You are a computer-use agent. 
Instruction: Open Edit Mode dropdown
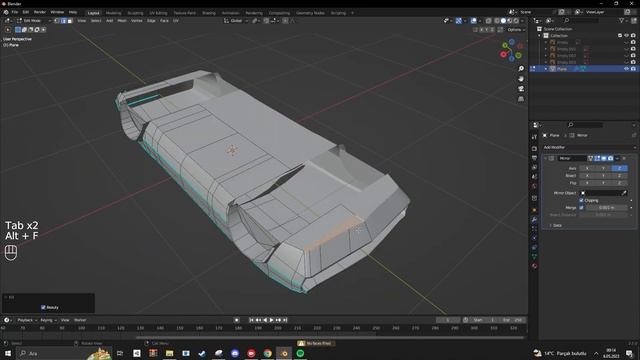coord(34,20)
